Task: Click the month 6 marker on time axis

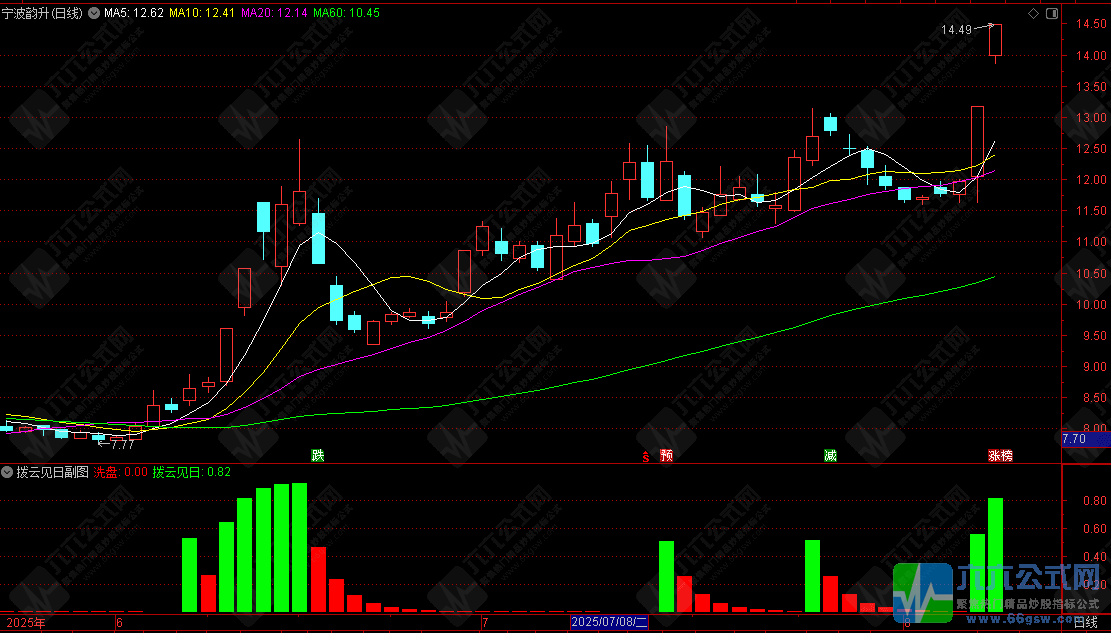Action: pos(118,624)
